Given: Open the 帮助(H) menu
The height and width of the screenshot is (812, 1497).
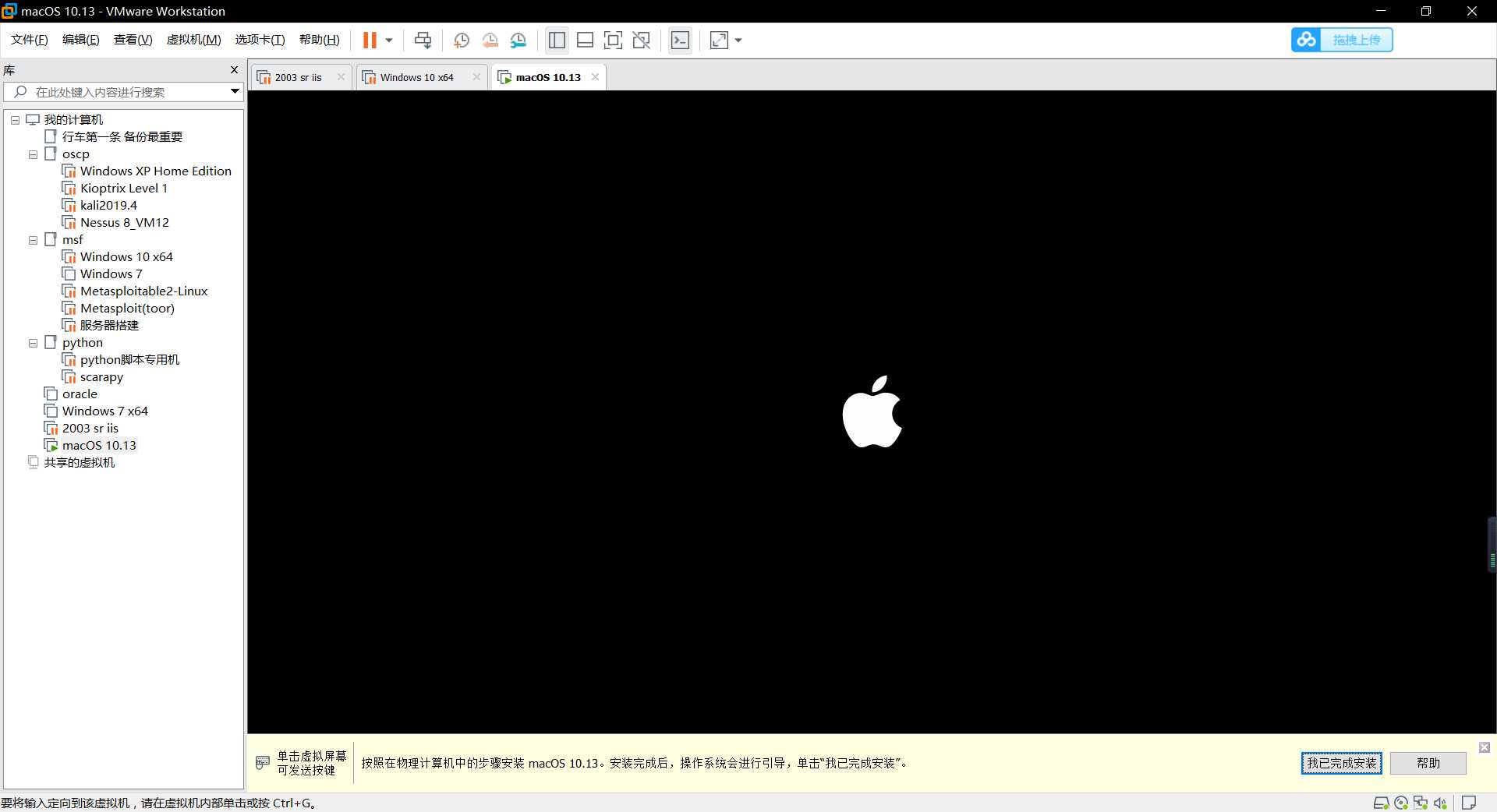Looking at the screenshot, I should point(319,40).
